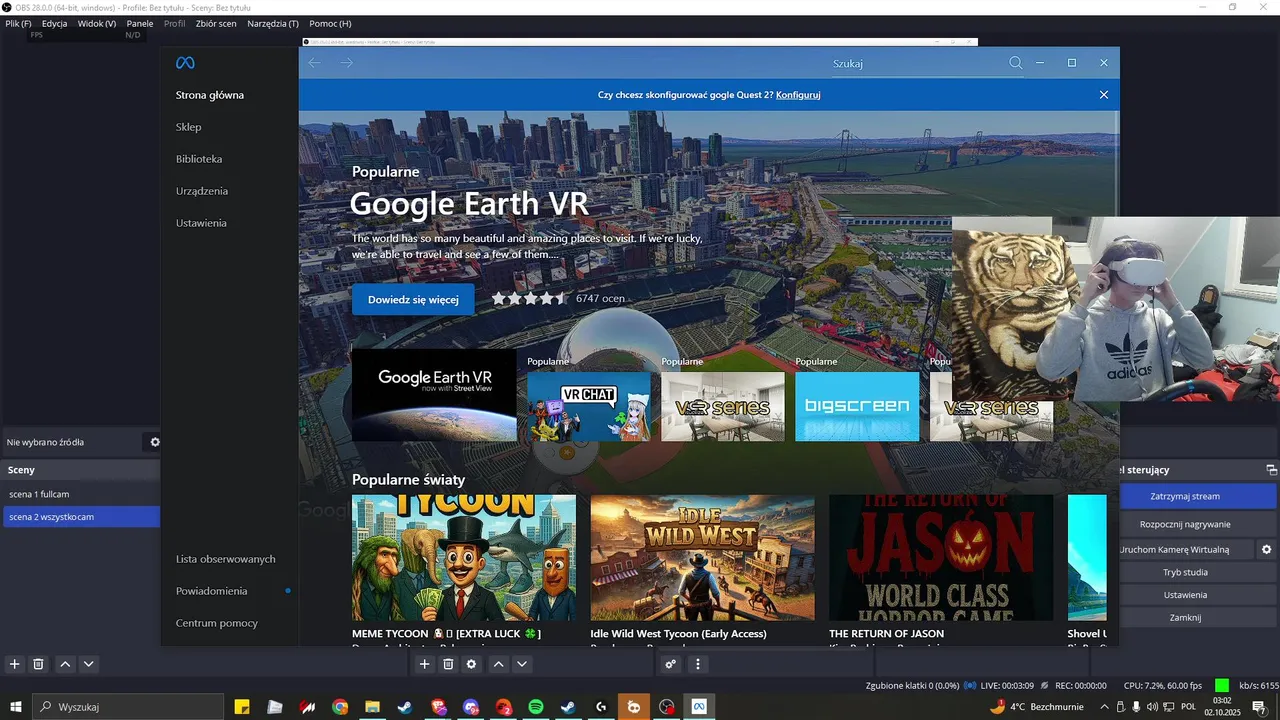Screen dimensions: 1280x720
Task: Go forward with the Oculus right arrow
Action: click(346, 63)
